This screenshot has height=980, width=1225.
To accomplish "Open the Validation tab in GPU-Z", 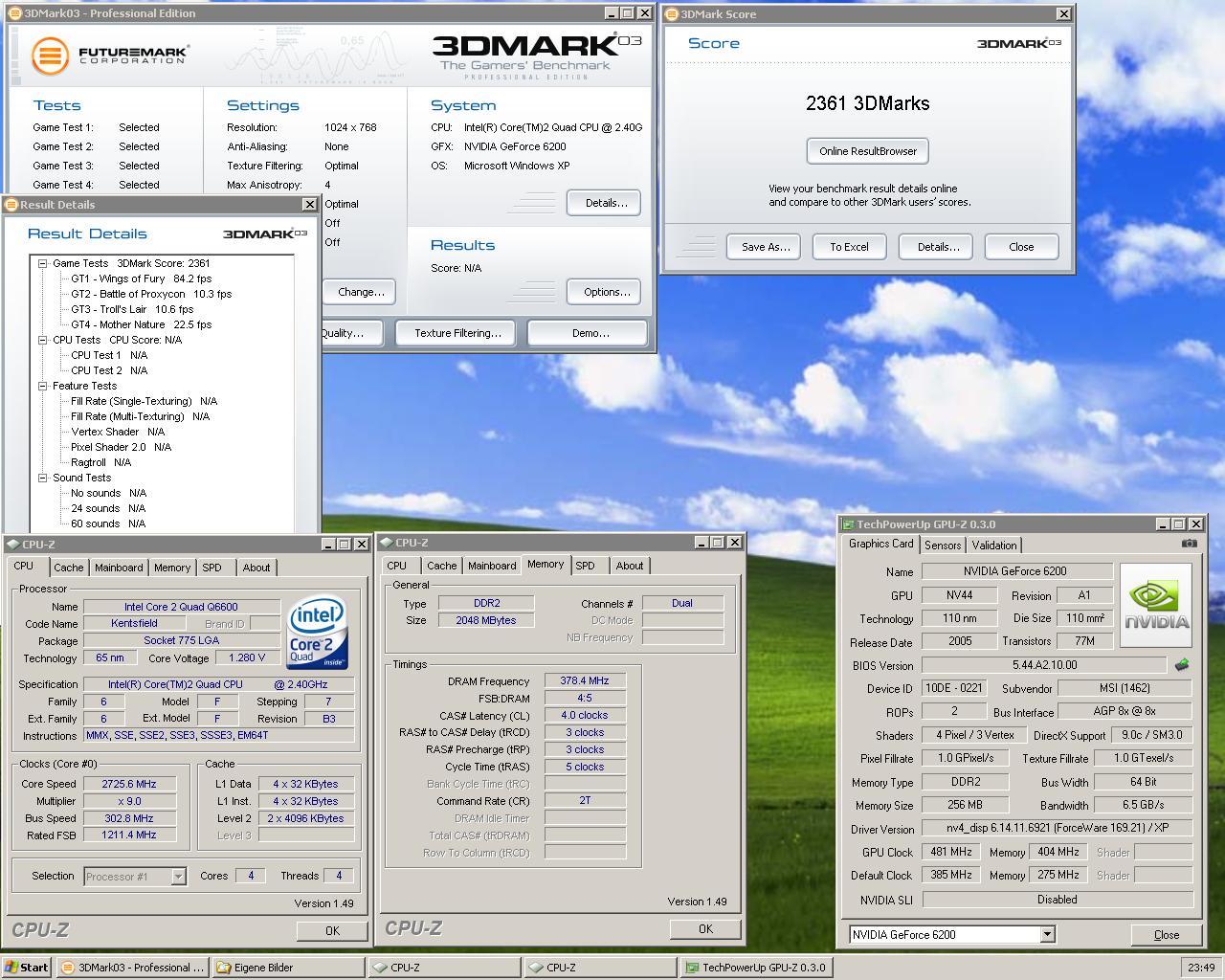I will 994,545.
